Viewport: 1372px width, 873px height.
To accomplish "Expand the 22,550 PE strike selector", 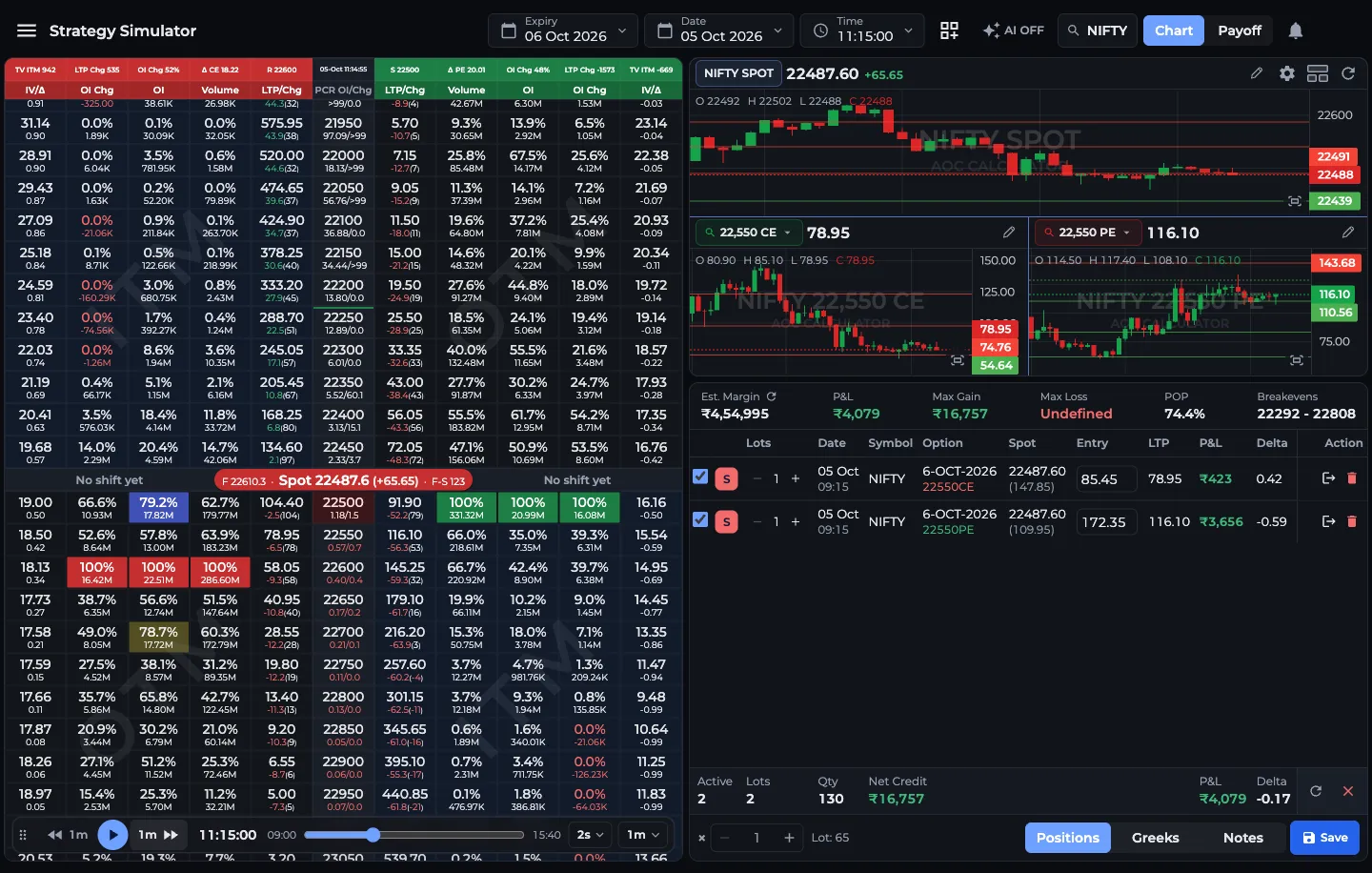I will [1088, 233].
